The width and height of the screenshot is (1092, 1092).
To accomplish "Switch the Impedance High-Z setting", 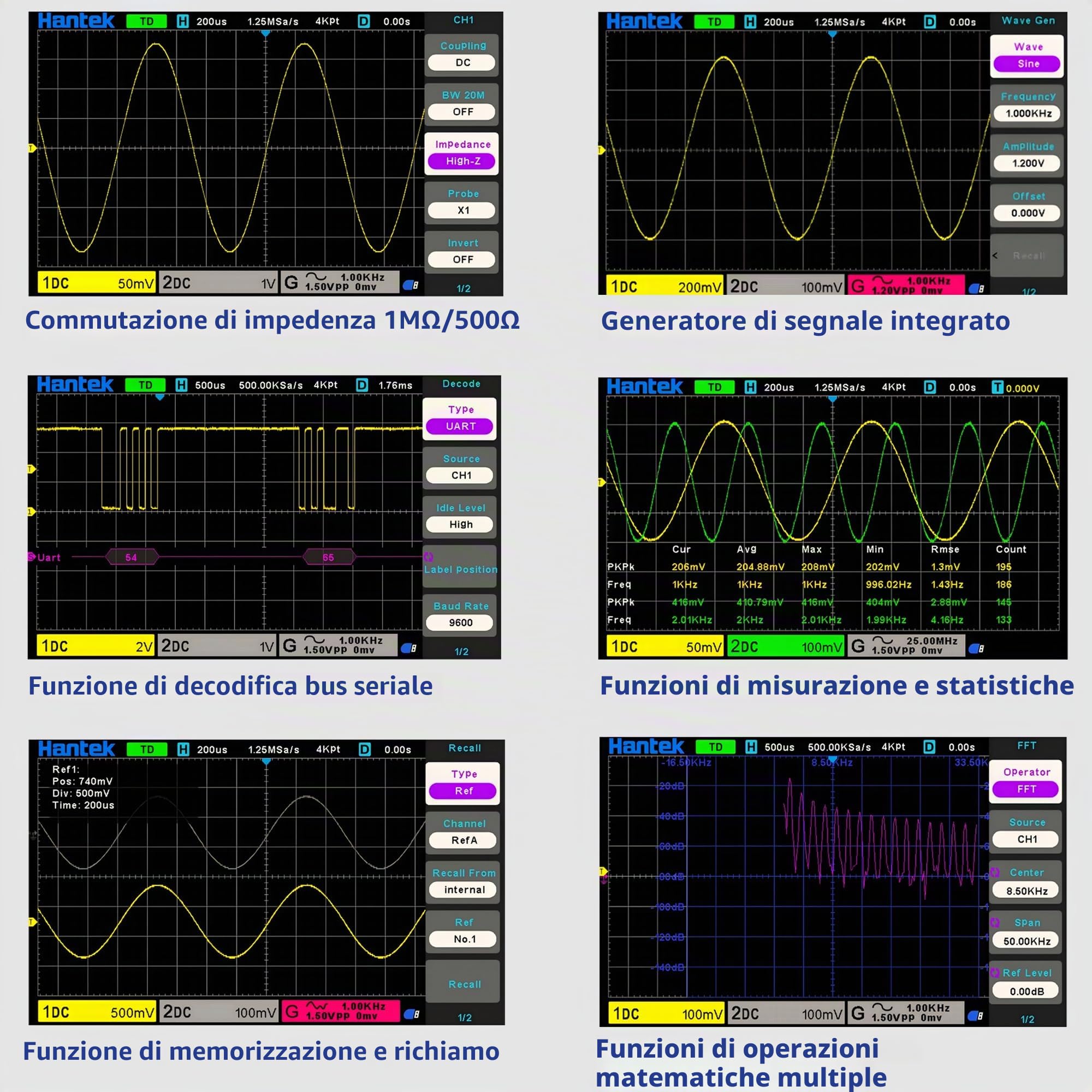I will (462, 154).
